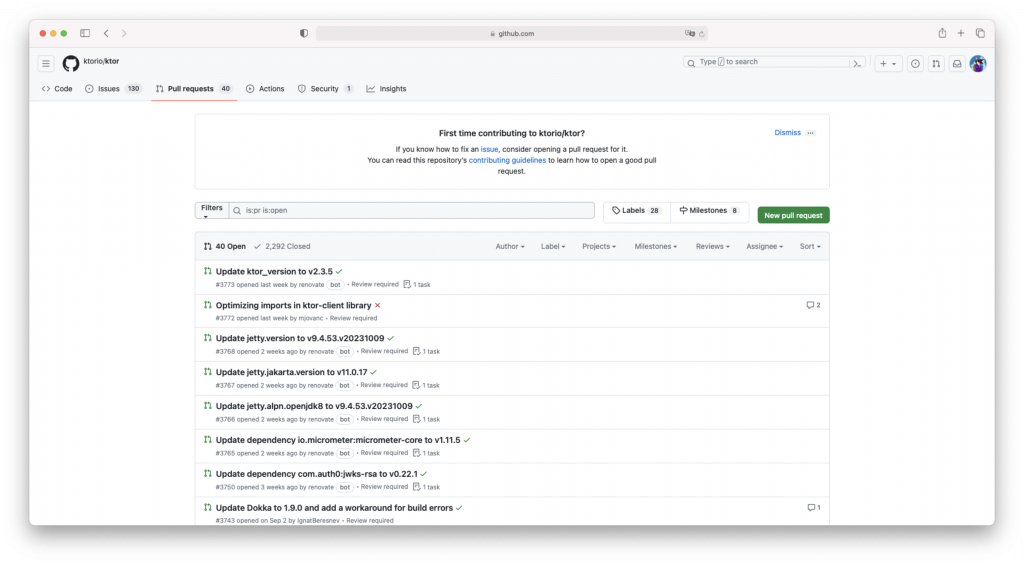View passing check on Update ktor_version PR
Screen dimensions: 1024x564
pos(339,272)
